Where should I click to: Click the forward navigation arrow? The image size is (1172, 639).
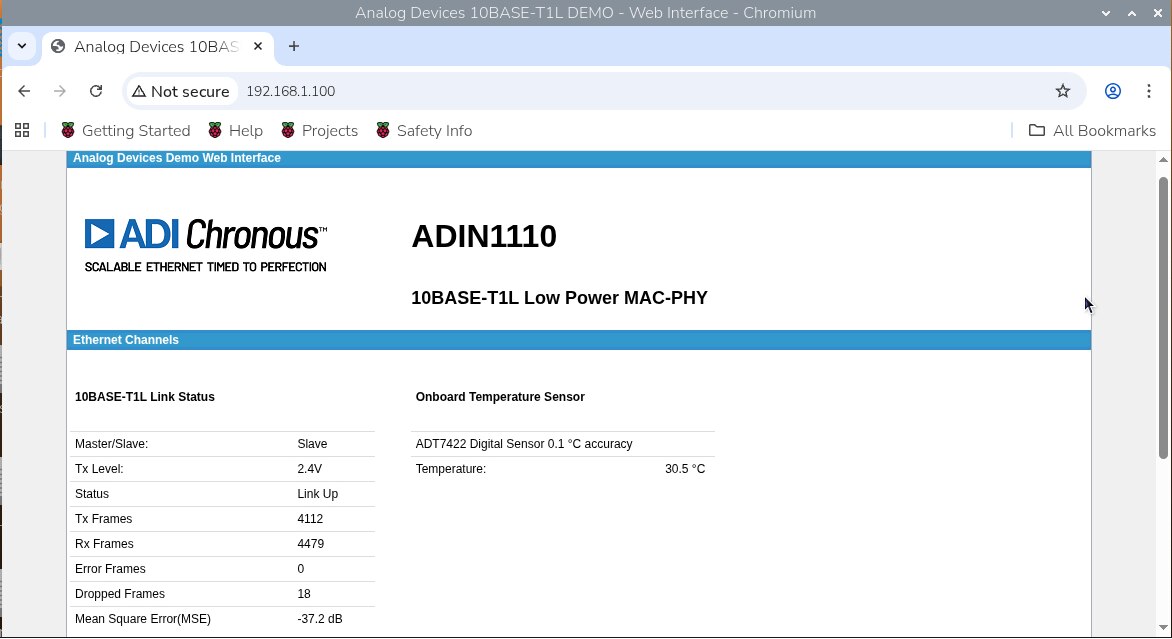point(60,91)
